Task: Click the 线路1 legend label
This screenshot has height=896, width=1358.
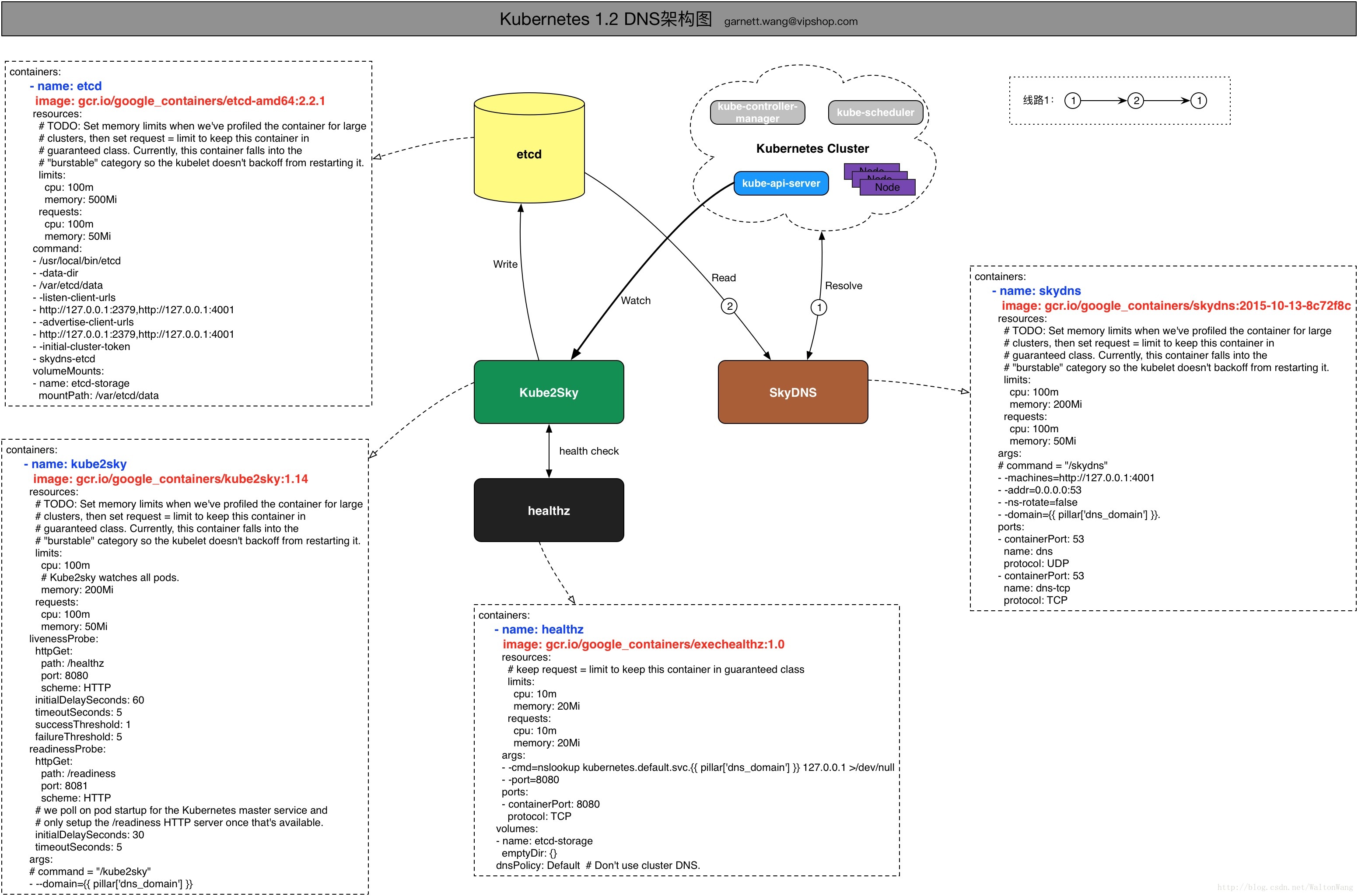Action: pyautogui.click(x=1037, y=101)
